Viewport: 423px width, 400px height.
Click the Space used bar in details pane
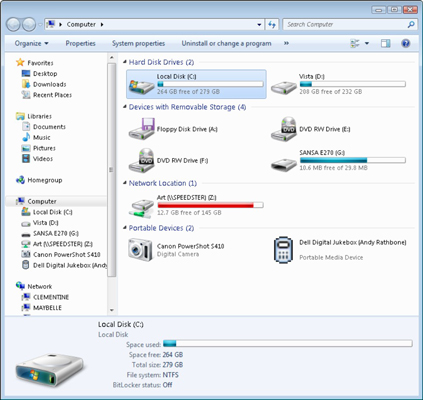pos(288,344)
